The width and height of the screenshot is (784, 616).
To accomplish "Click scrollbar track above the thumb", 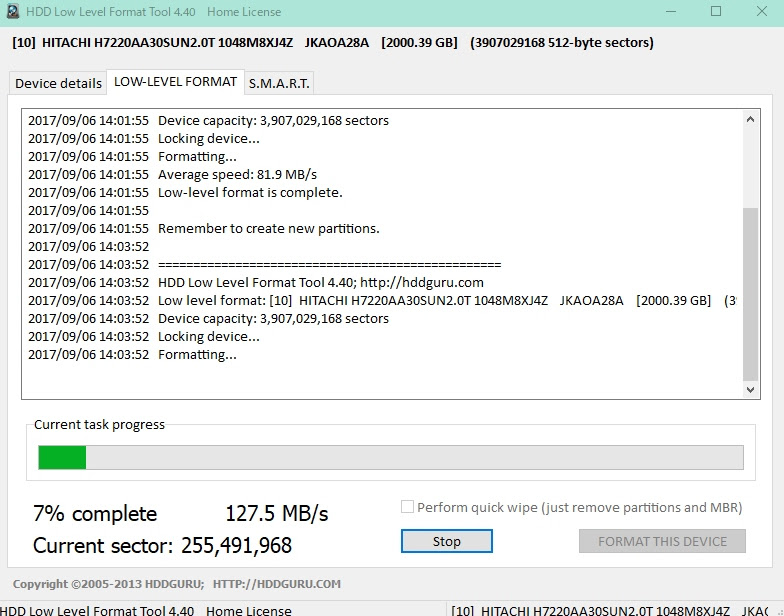I will pos(751,165).
